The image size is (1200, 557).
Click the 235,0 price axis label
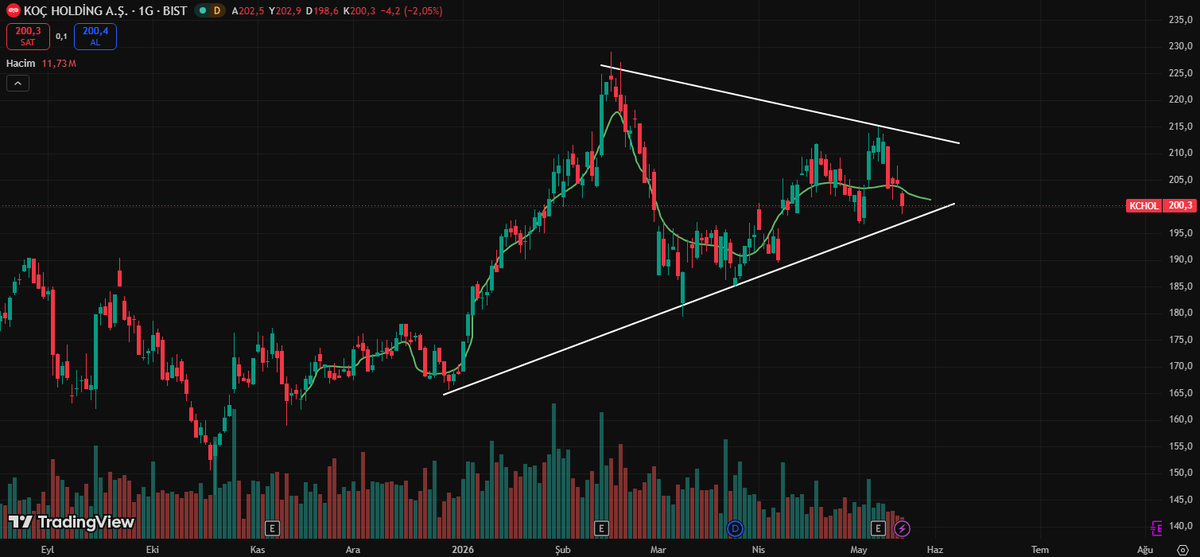[x=1180, y=19]
